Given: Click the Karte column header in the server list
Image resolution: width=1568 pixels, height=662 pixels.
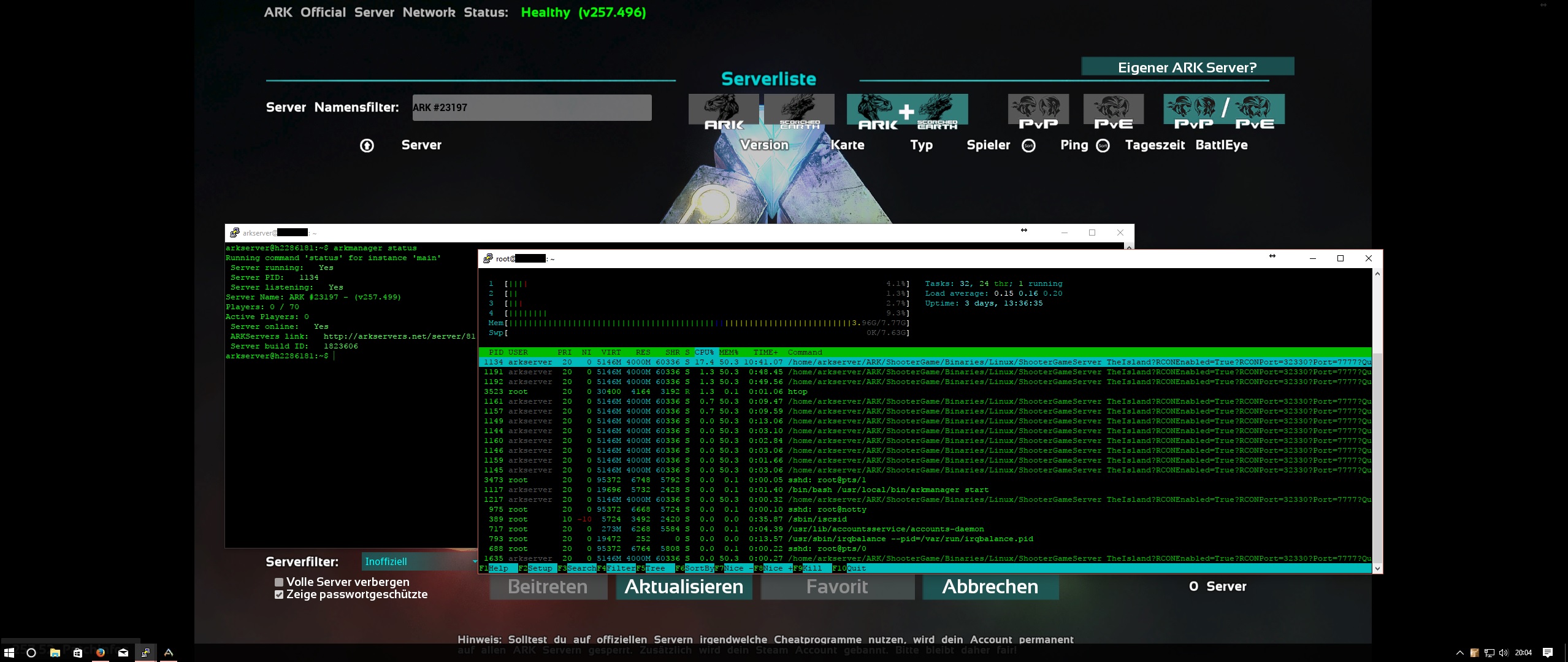Looking at the screenshot, I should (847, 145).
